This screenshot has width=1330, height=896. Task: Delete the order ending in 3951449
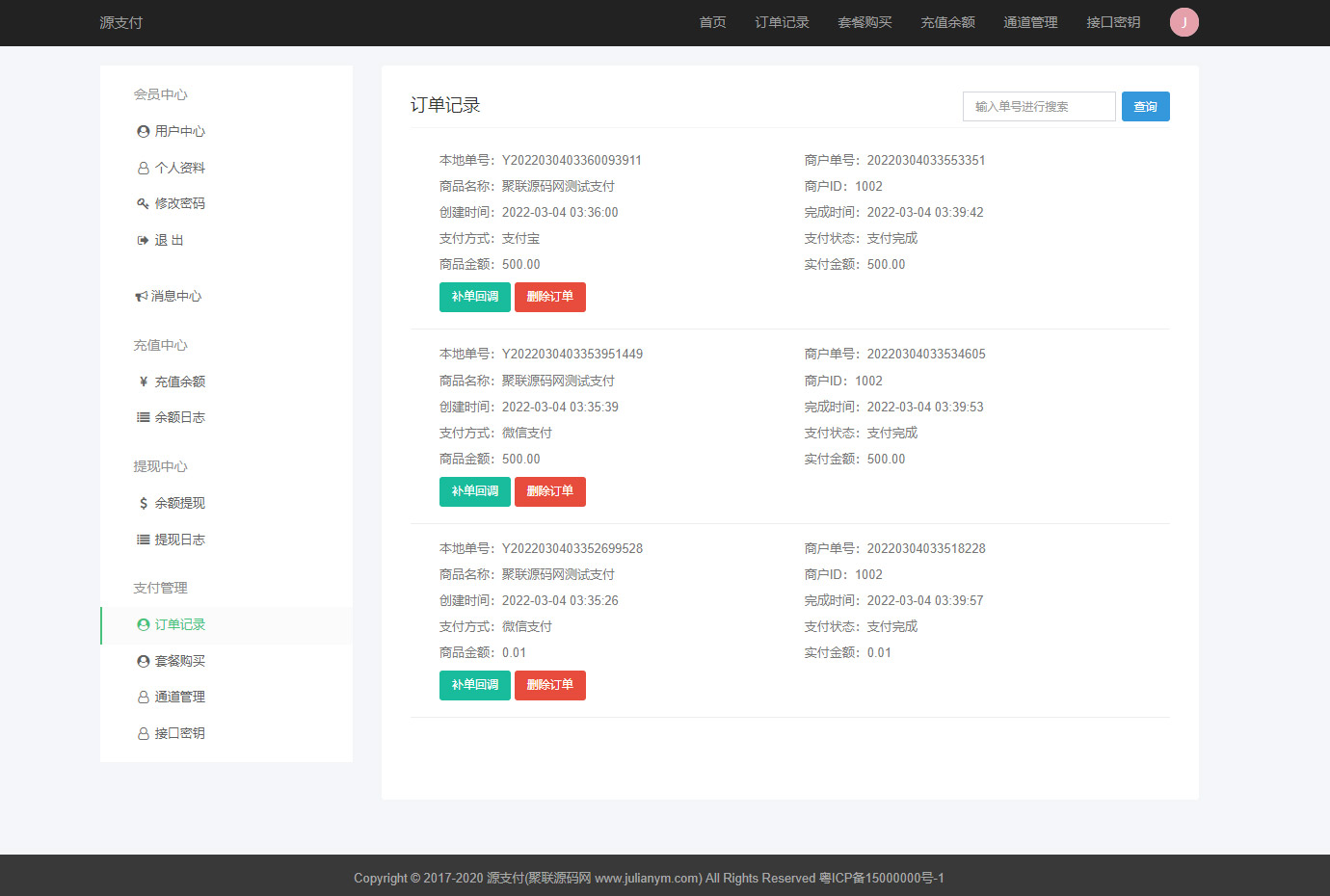549,491
